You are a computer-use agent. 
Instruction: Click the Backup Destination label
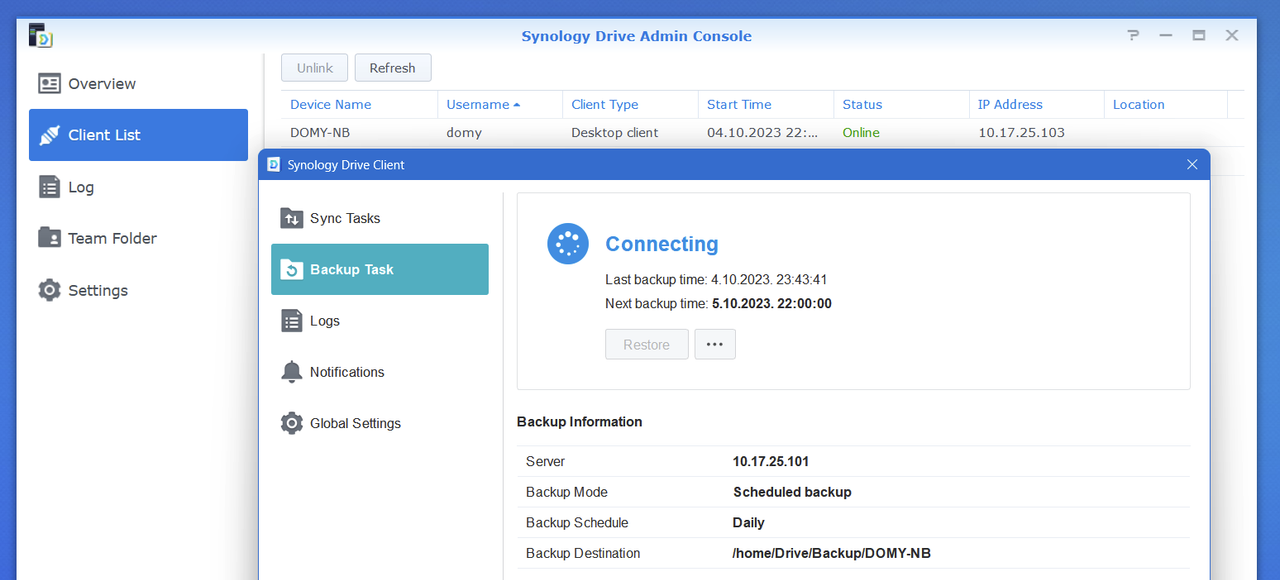pos(583,553)
